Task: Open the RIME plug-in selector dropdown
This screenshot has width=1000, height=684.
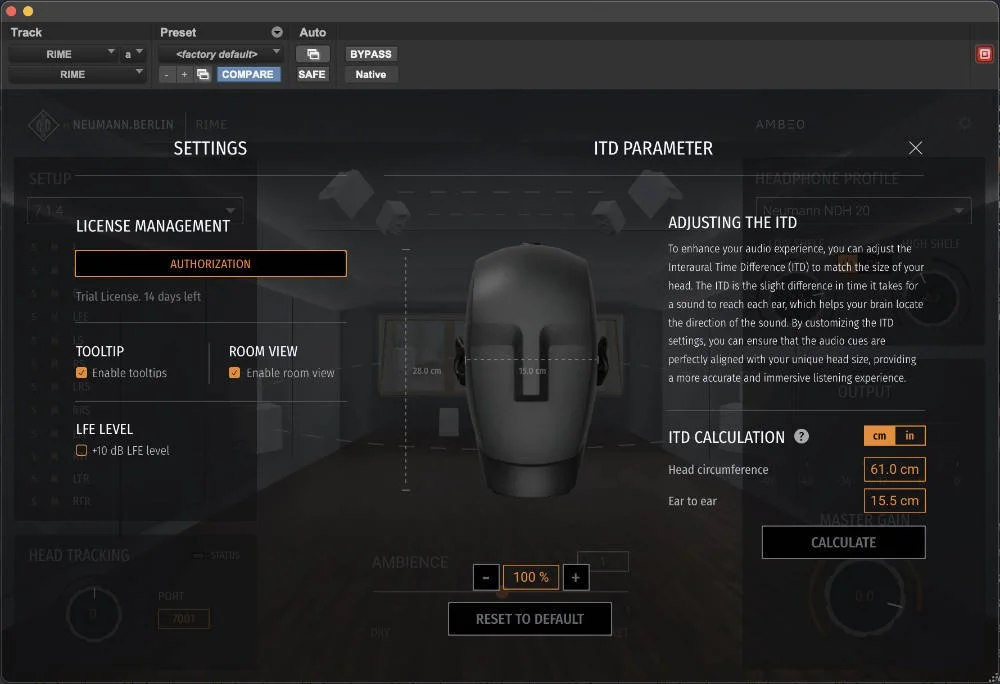Action: tap(77, 75)
